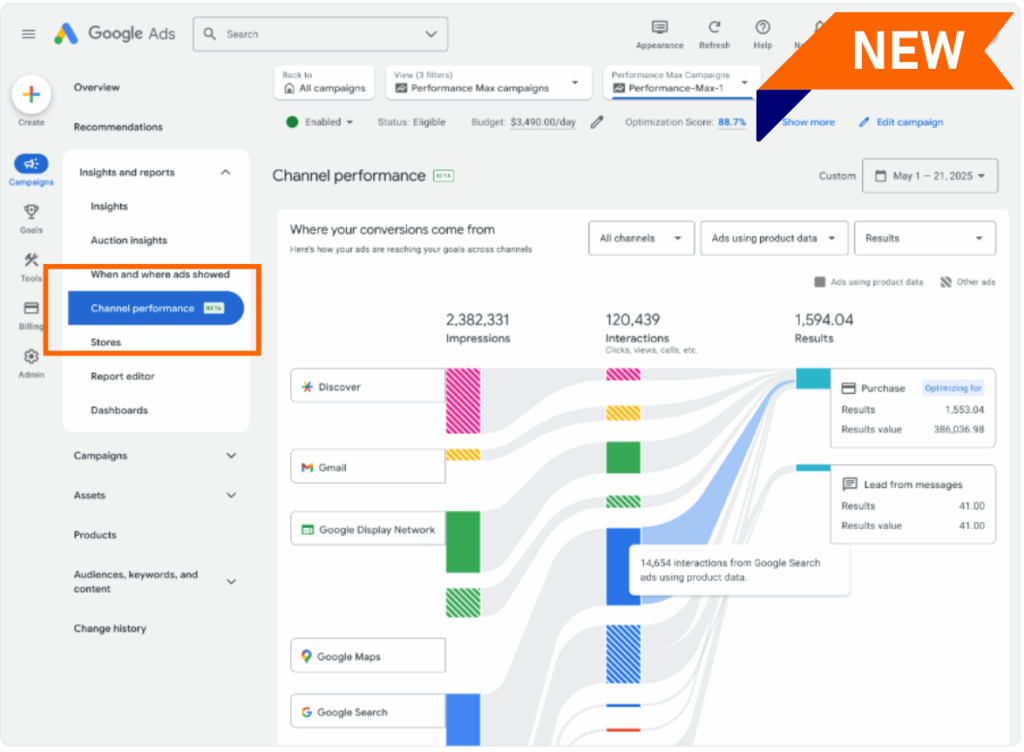
Task: Click the 2,382,331 impressions figure
Action: tap(477, 320)
